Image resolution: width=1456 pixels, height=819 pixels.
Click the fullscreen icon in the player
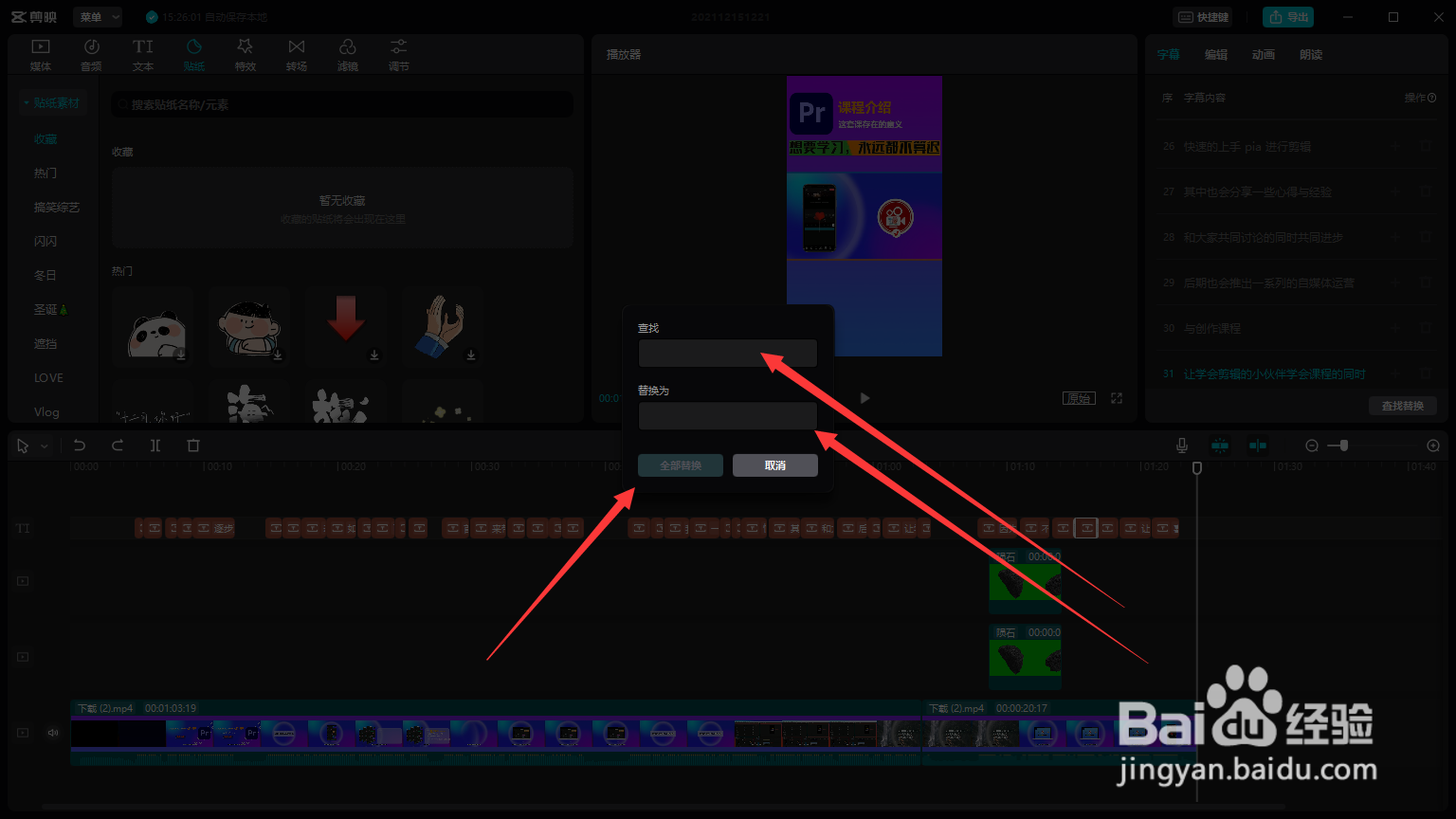pos(1117,398)
